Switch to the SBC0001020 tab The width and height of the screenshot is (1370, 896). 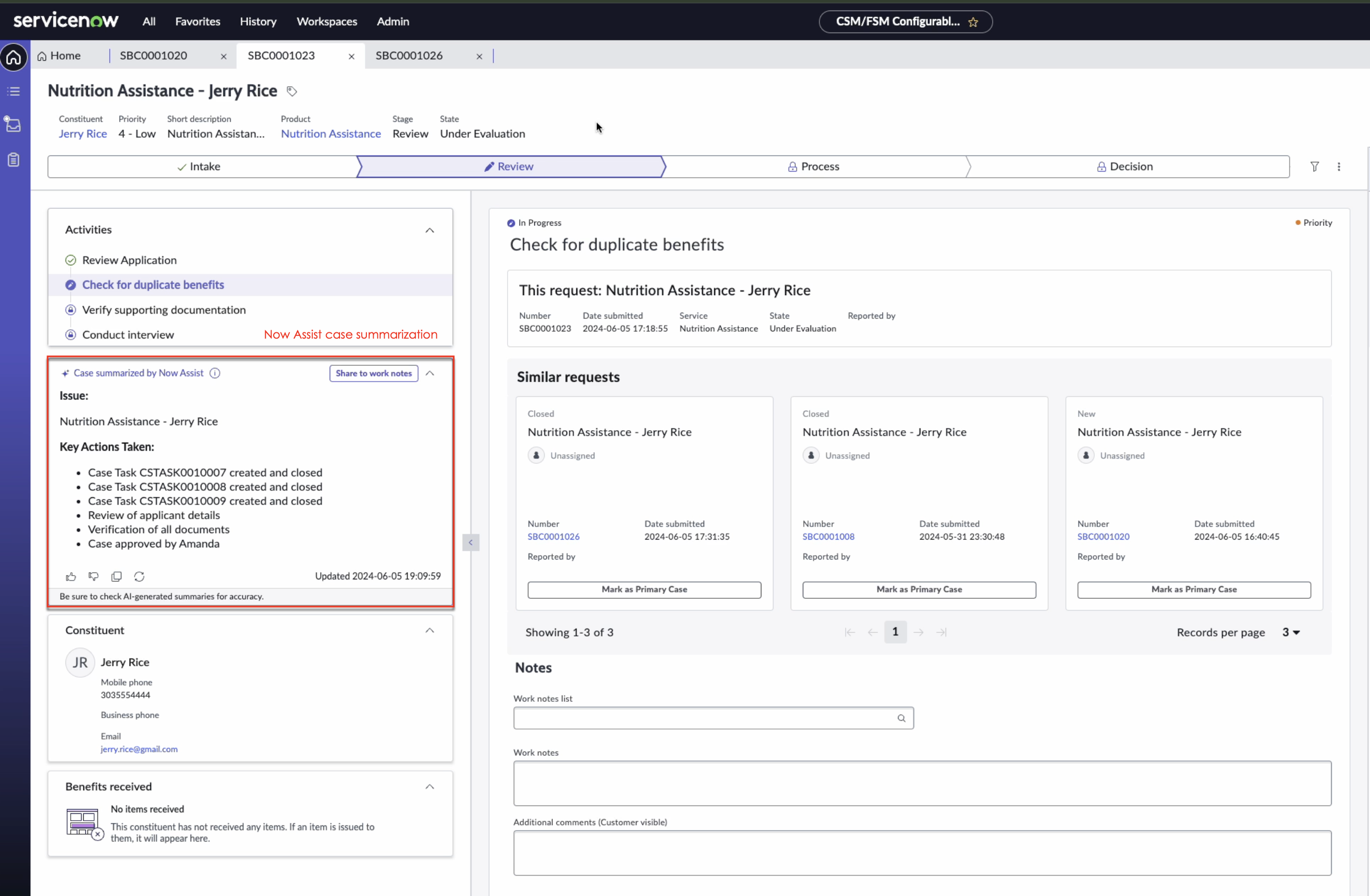coord(153,56)
